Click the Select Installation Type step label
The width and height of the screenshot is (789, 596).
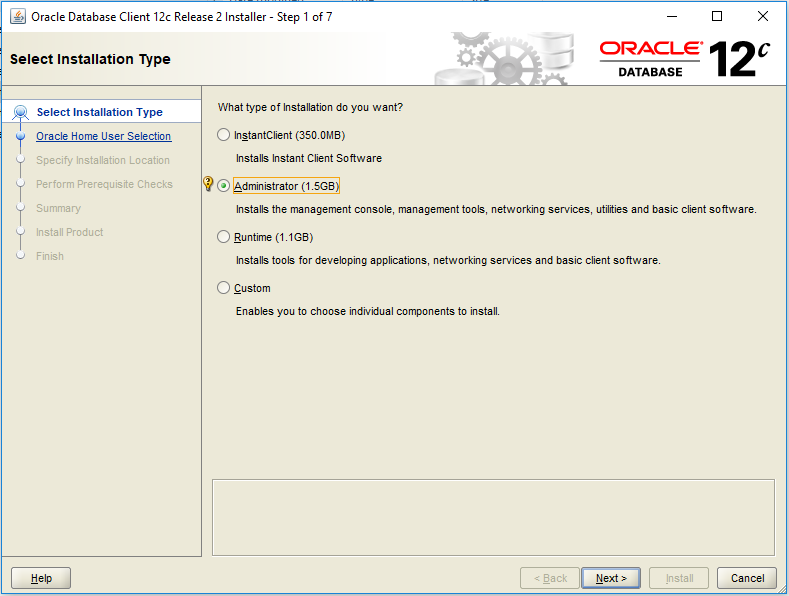pos(100,112)
